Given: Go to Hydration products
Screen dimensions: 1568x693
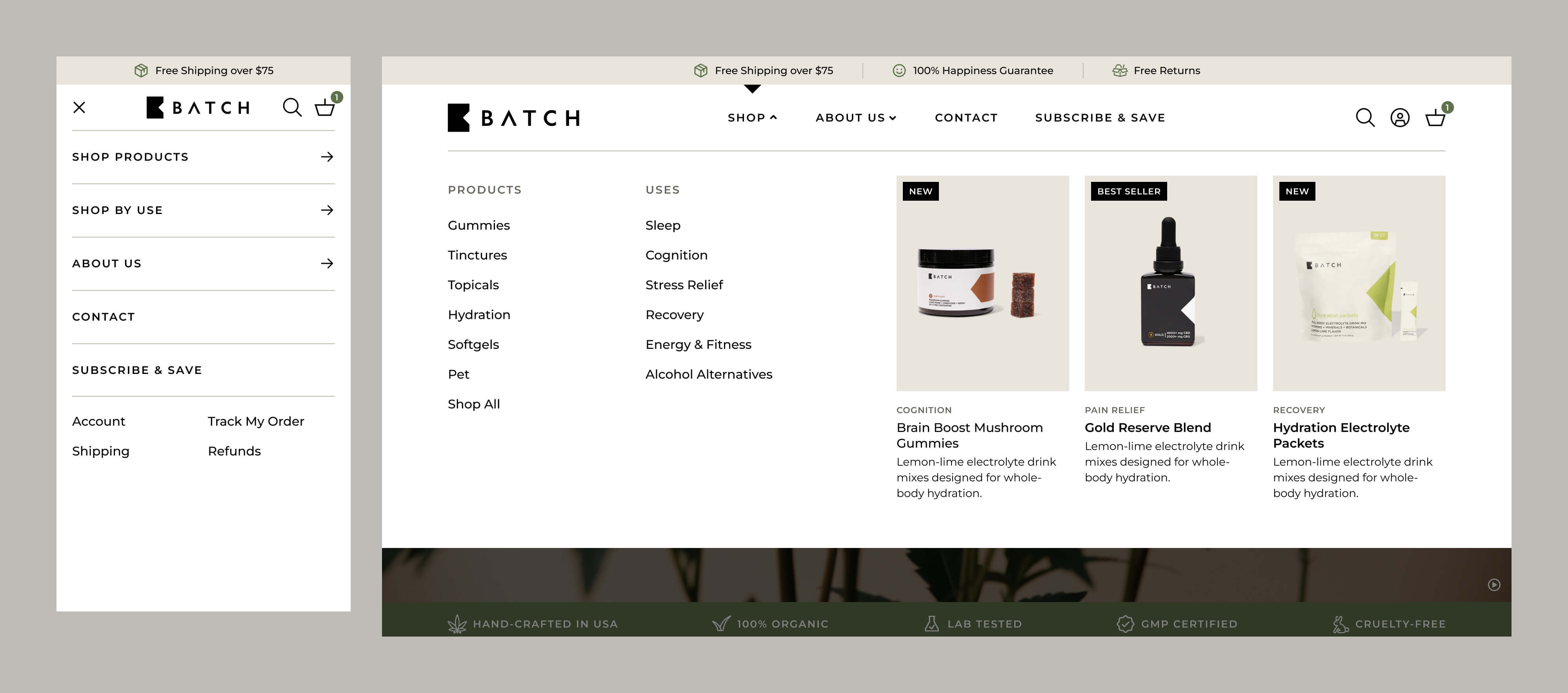Looking at the screenshot, I should pos(478,315).
